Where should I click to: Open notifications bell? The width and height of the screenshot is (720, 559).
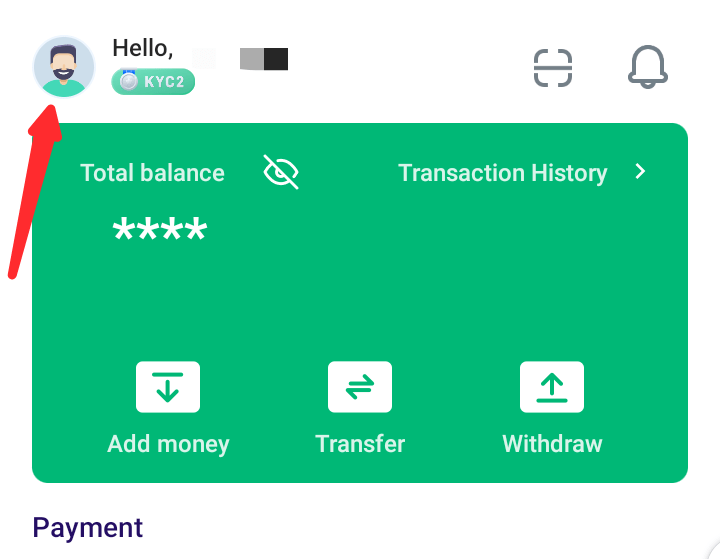click(x=647, y=67)
